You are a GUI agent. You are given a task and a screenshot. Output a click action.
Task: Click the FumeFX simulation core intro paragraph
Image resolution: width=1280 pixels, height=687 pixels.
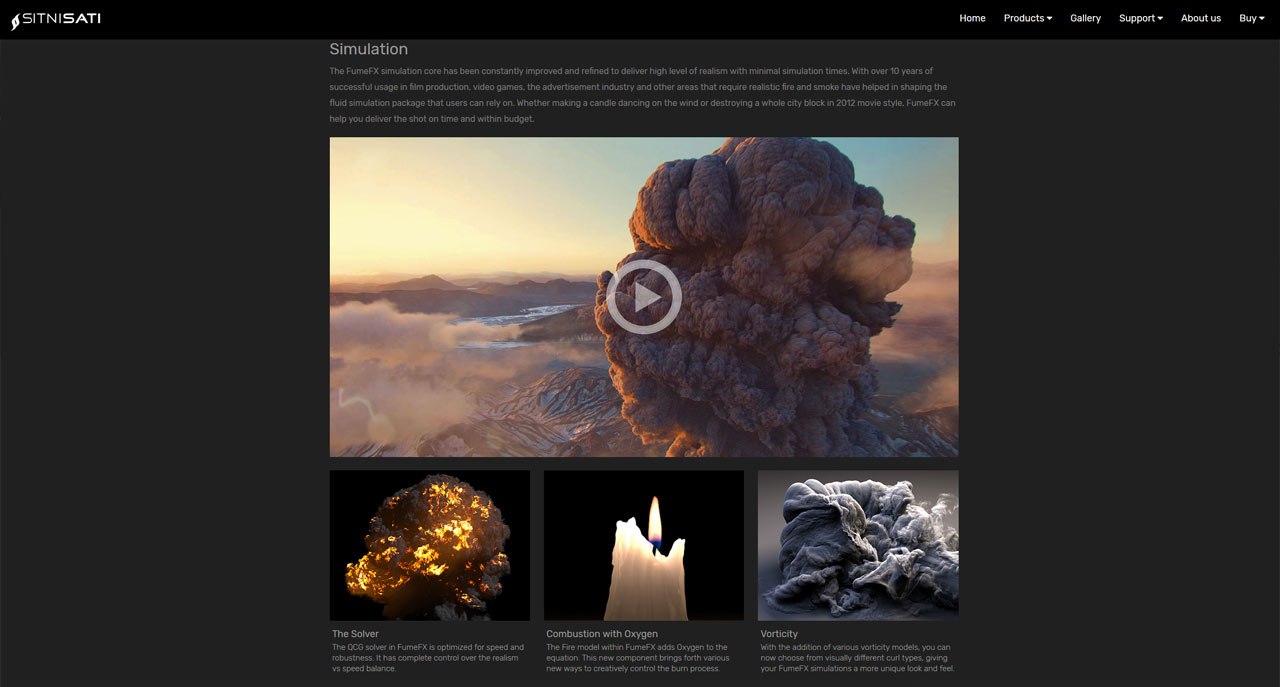coord(643,95)
